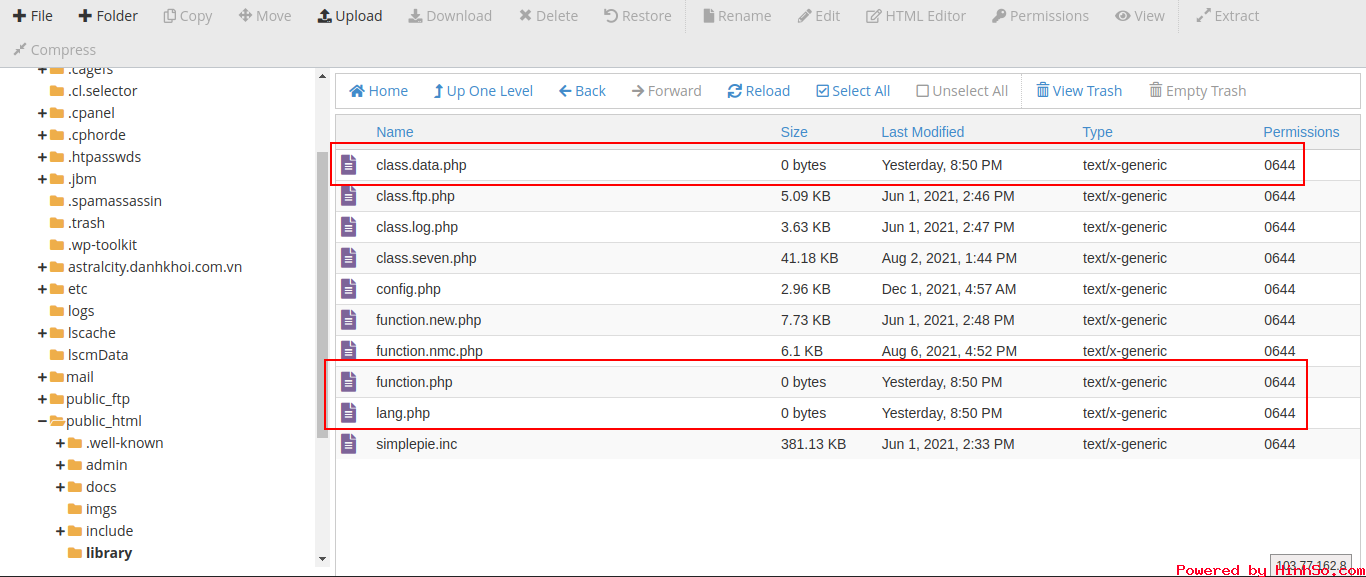This screenshot has width=1366, height=577.
Task: Go to Home directory
Action: tap(378, 91)
